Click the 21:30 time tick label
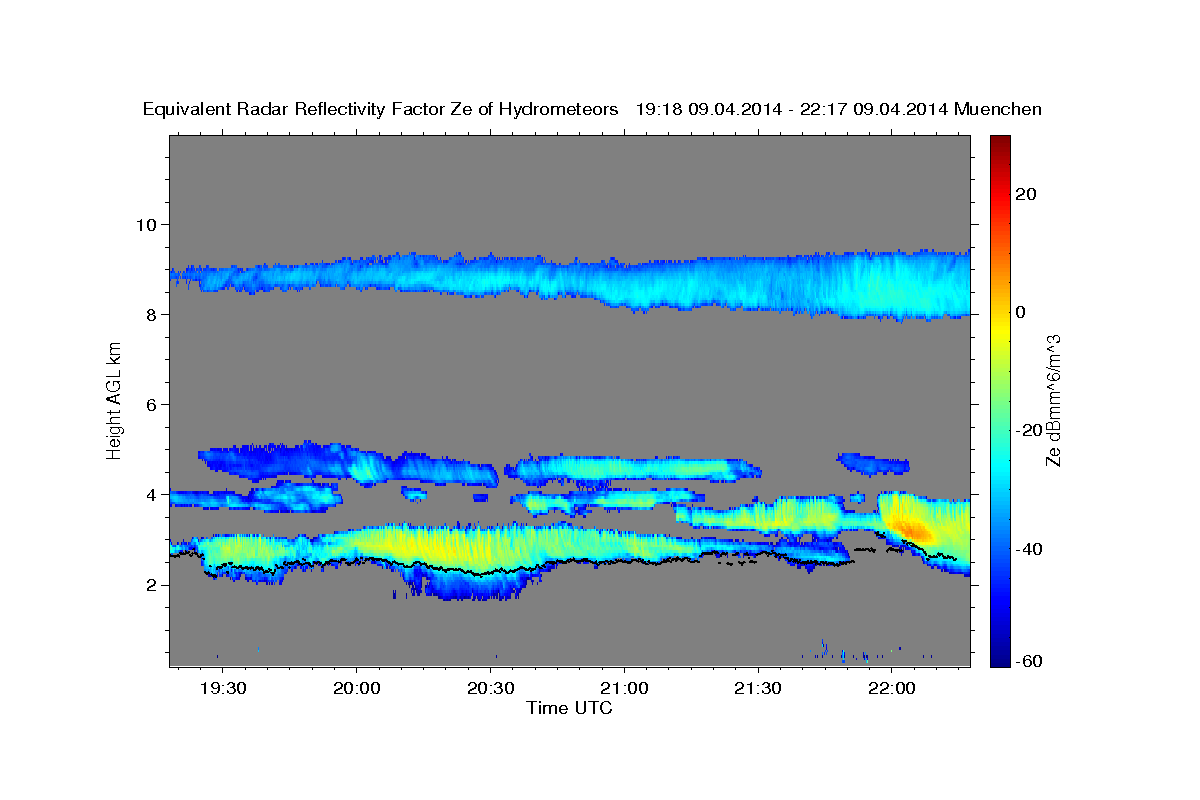This screenshot has width=1200, height=800. [758, 689]
